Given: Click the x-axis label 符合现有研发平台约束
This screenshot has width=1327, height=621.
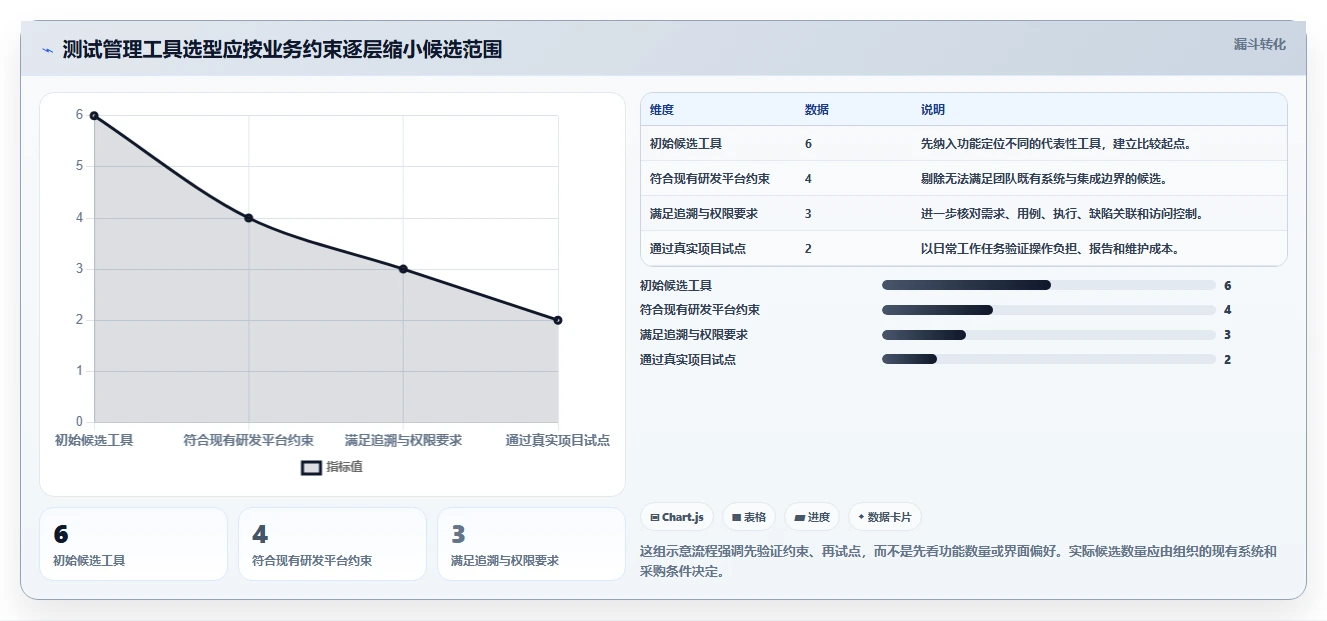Looking at the screenshot, I should click(249, 440).
